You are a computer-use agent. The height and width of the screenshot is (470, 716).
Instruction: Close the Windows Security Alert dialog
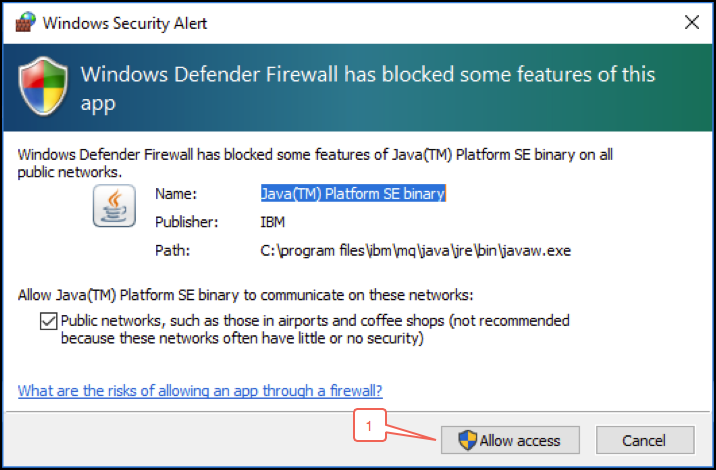tap(692, 22)
